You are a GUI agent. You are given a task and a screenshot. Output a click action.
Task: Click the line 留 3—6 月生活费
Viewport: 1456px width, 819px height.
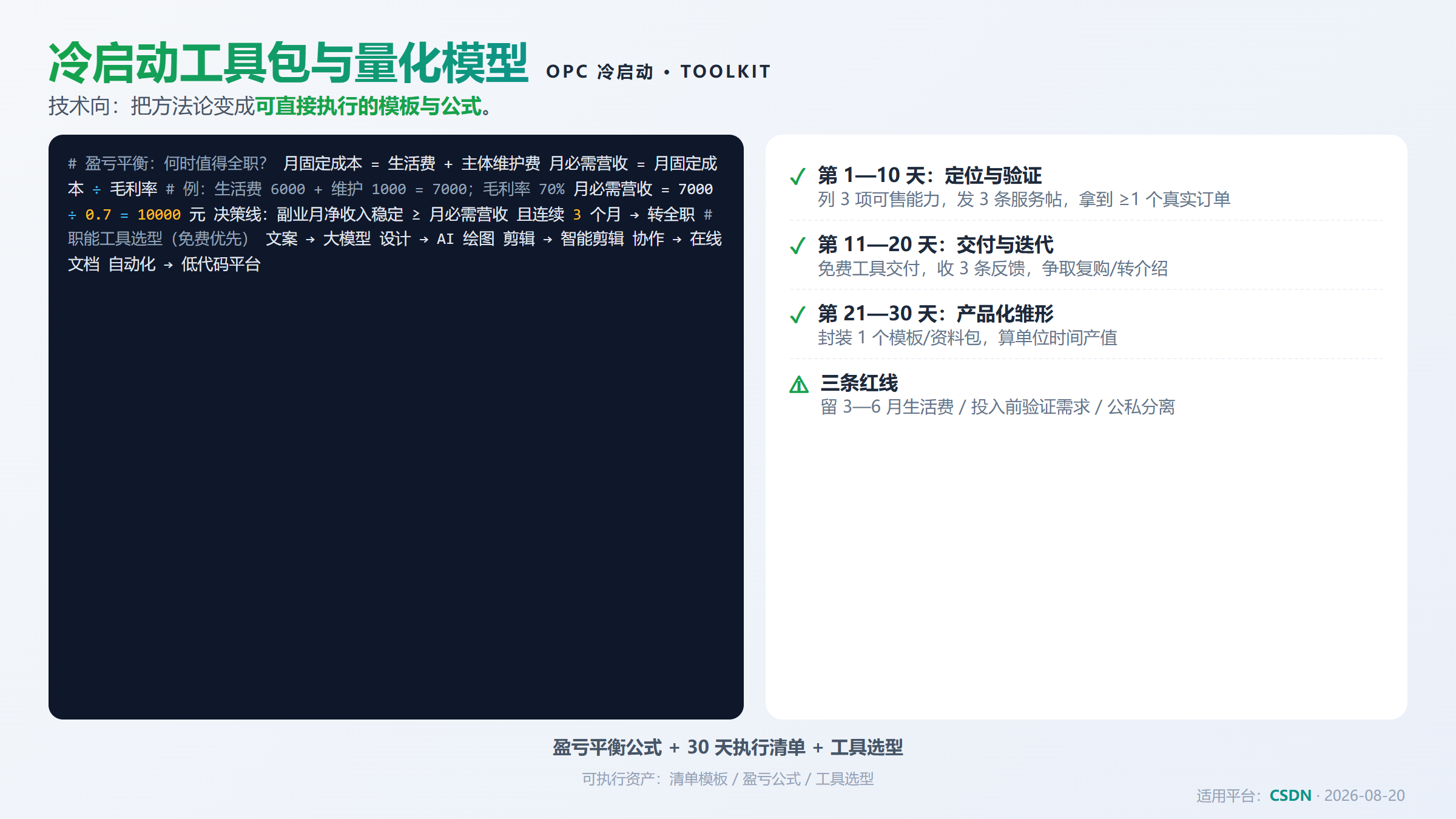[887, 406]
